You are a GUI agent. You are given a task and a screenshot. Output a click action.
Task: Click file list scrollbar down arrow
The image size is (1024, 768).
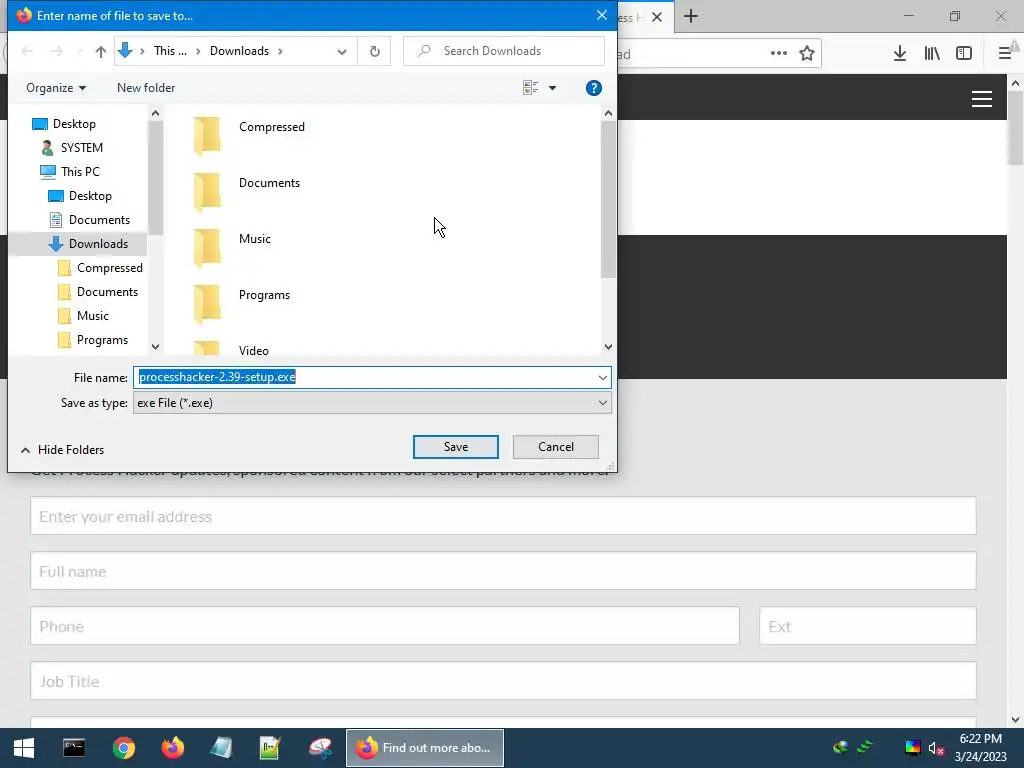point(608,347)
